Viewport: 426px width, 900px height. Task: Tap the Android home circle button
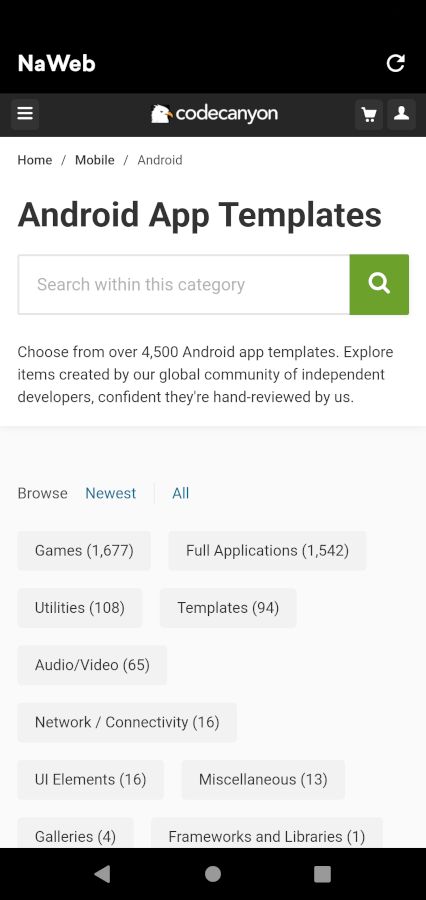(x=213, y=874)
